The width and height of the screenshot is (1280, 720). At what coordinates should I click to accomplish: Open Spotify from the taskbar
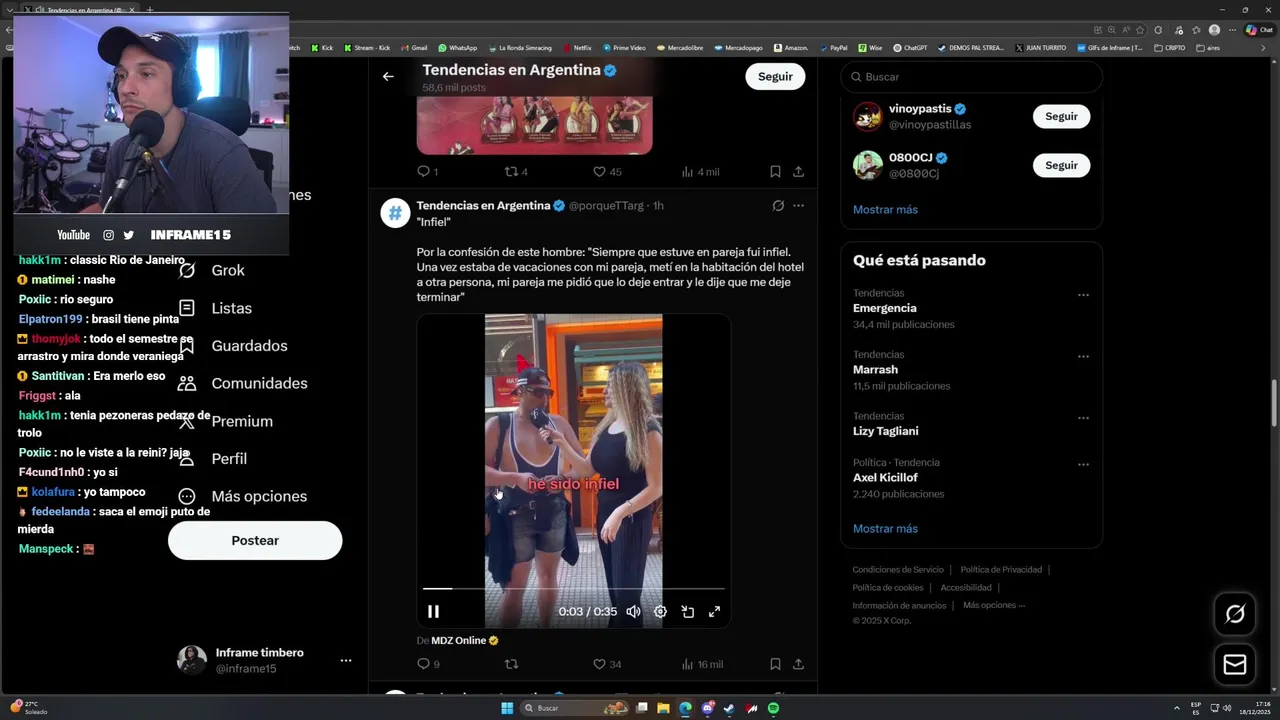tap(773, 708)
